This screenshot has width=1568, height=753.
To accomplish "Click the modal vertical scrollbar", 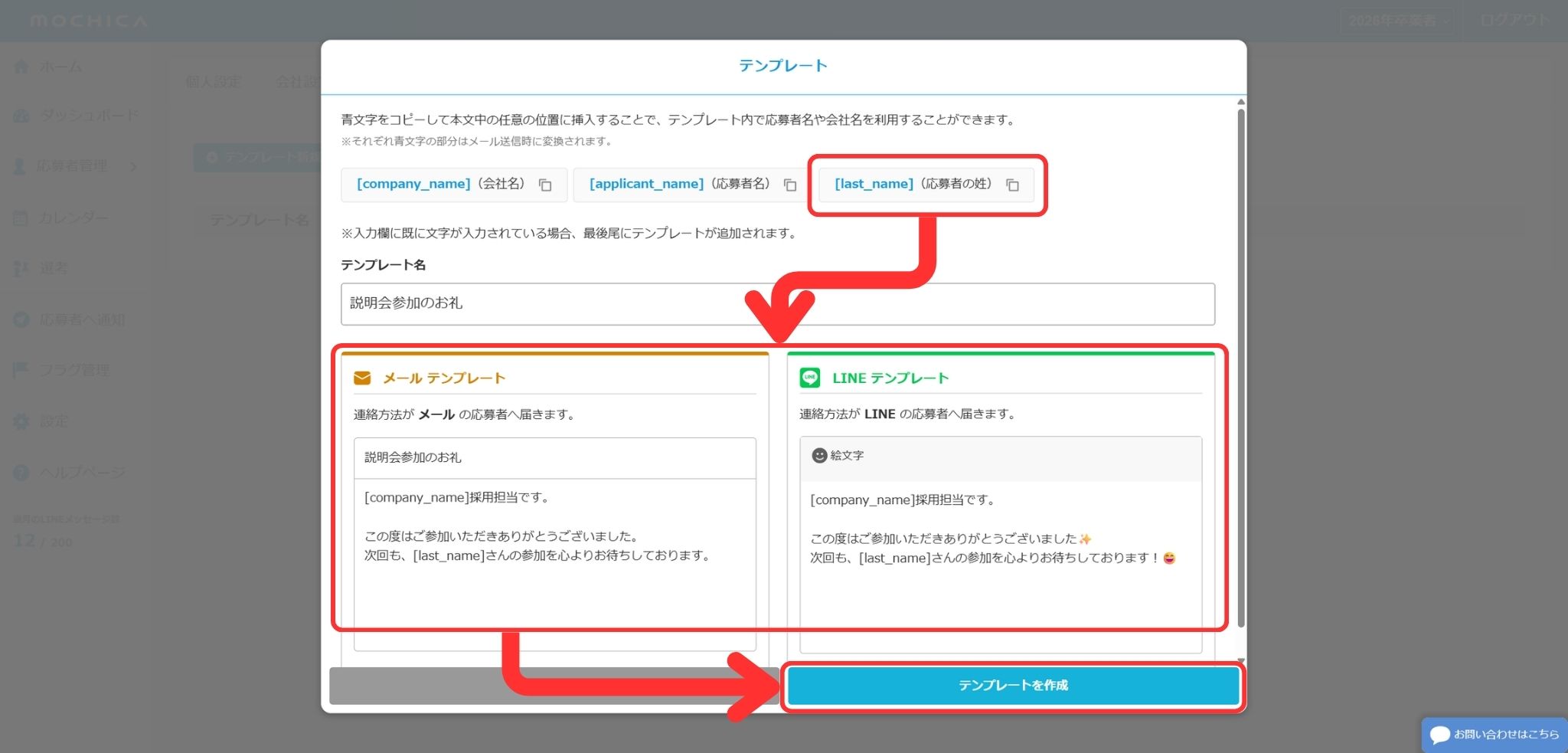I will (x=1241, y=368).
